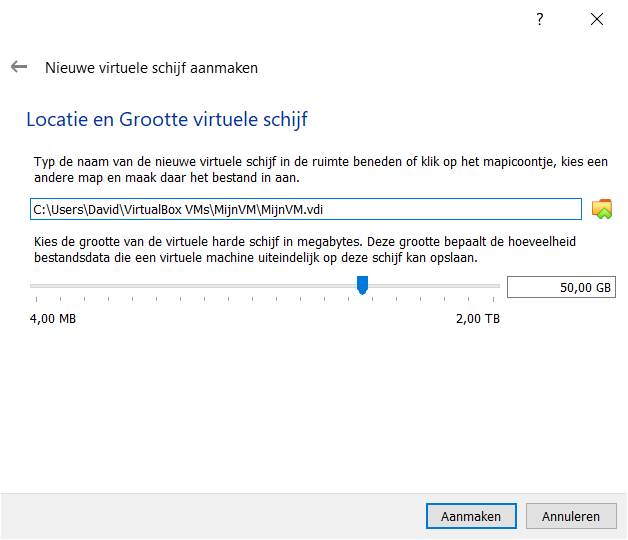Image resolution: width=628 pixels, height=540 pixels.
Task: Click the 4,00 MB minimum size label
Action: (x=53, y=319)
